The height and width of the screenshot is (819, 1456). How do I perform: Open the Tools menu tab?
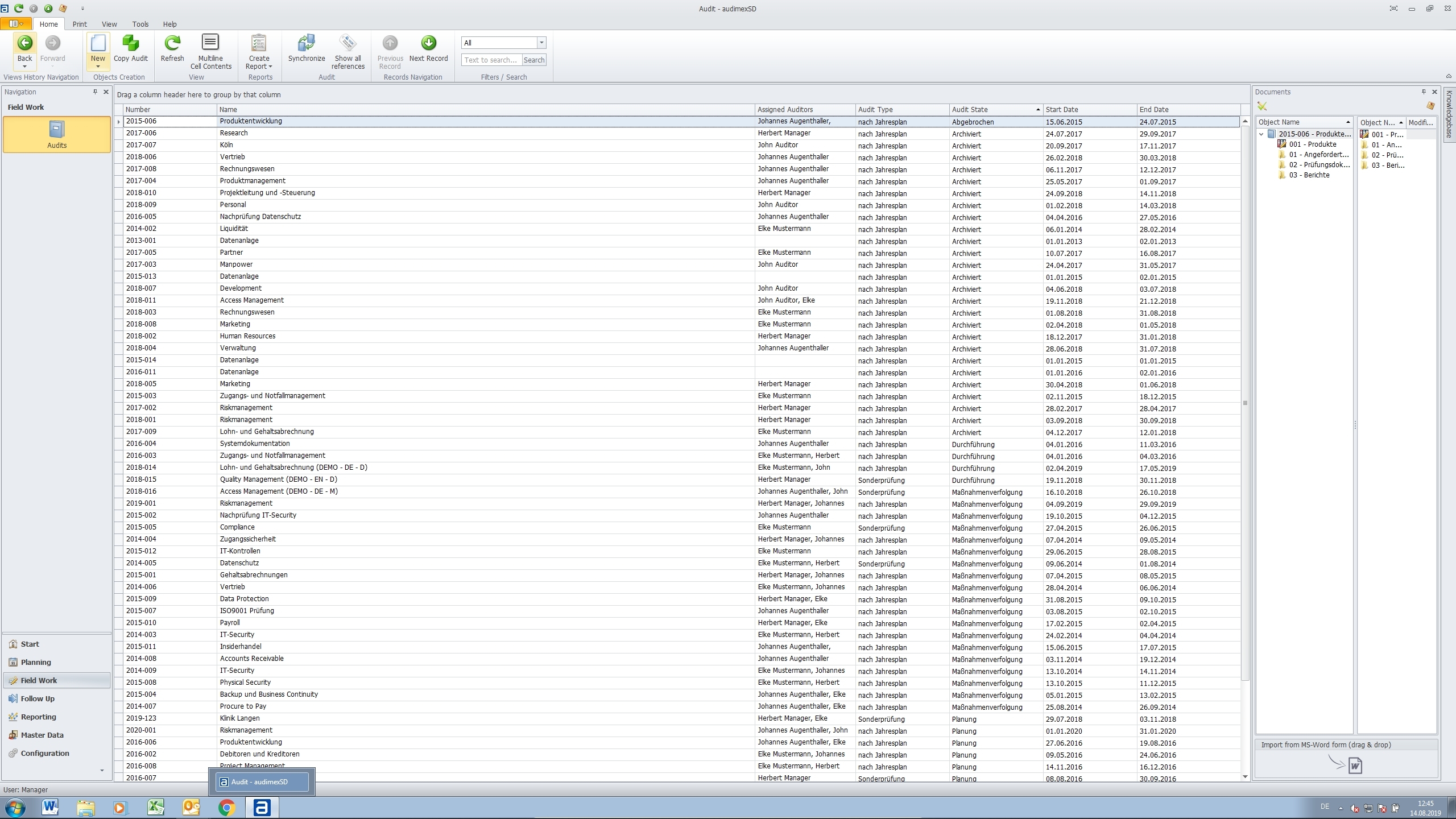pyautogui.click(x=140, y=24)
